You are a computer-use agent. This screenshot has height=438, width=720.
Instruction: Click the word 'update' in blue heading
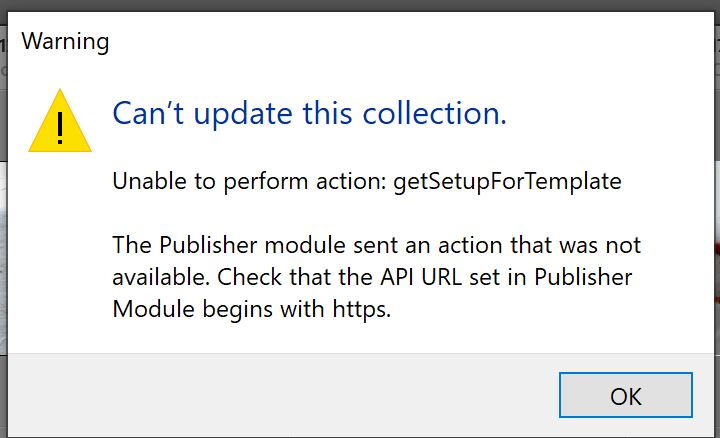click(x=243, y=115)
